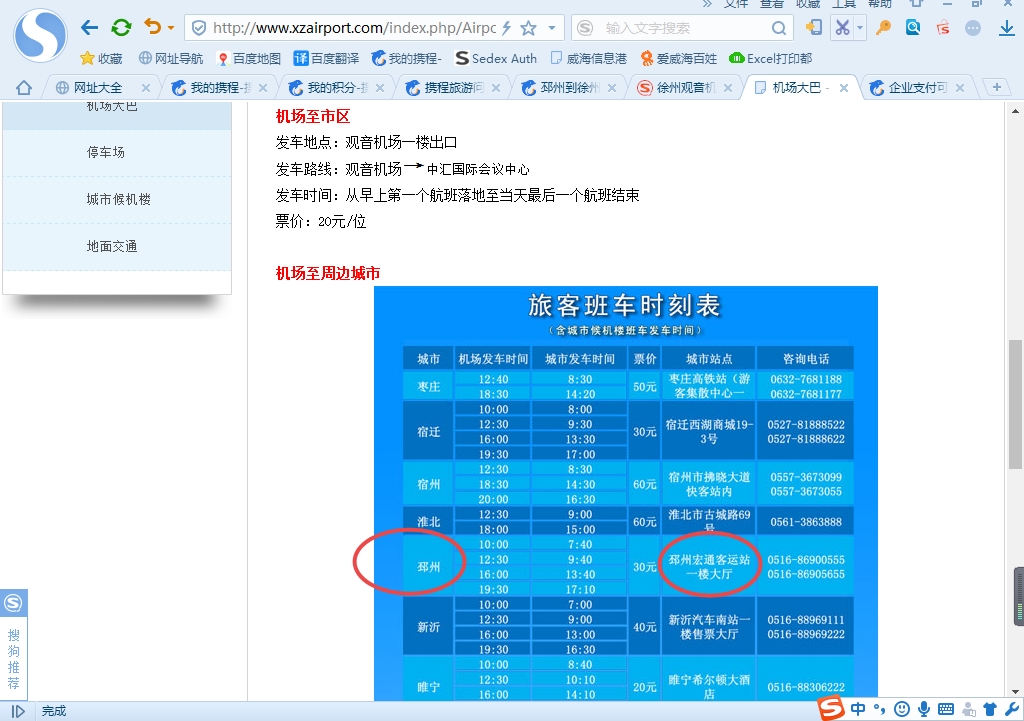Screen dimensions: 1024x721
Task: Toggle the sidebar panel button at bottom-left
Action: [17, 711]
